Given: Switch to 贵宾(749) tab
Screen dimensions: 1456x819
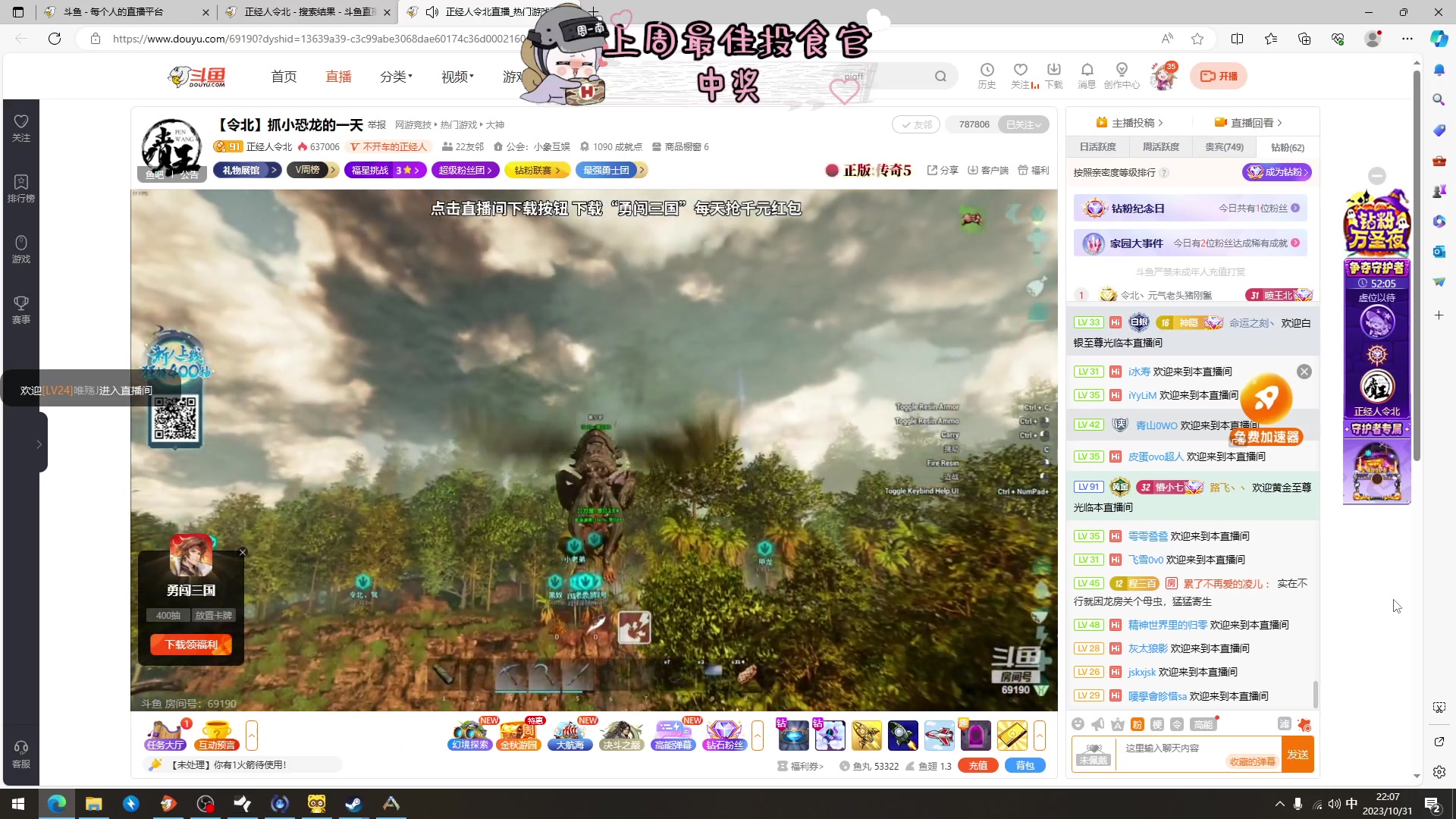Looking at the screenshot, I should coord(1224,147).
